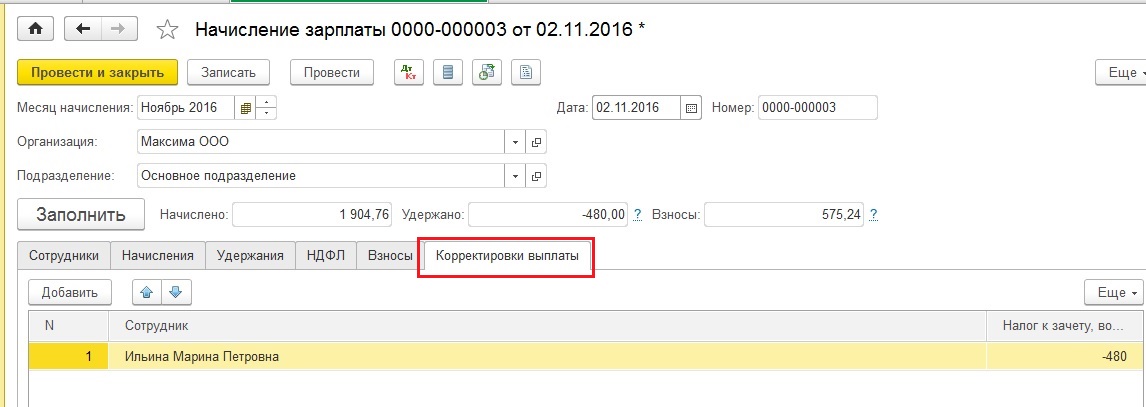Screen dimensions: 1146x407
Task: Expand the Подразделение dropdown list
Action: [x=515, y=176]
